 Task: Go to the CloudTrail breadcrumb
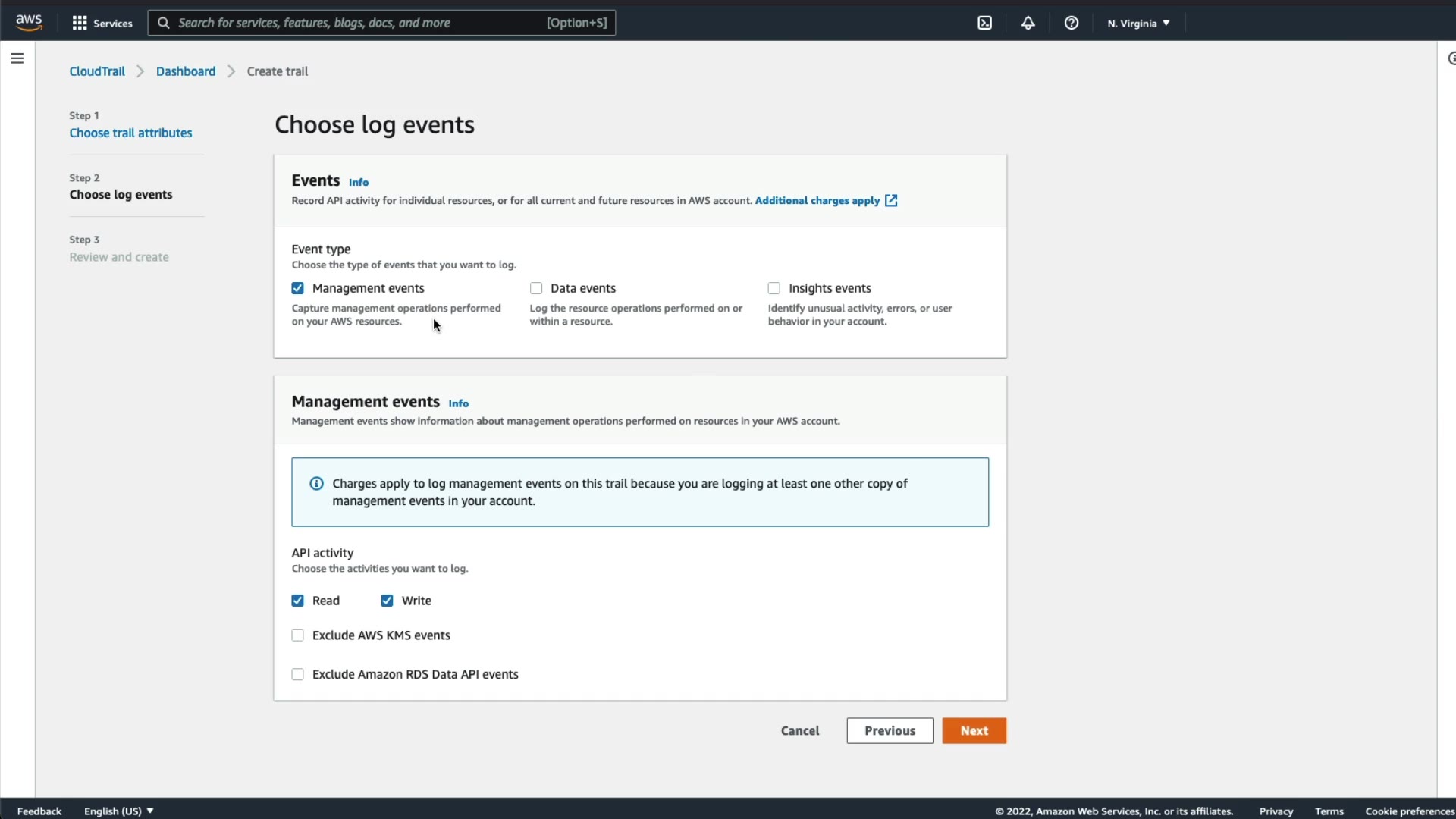pos(97,71)
